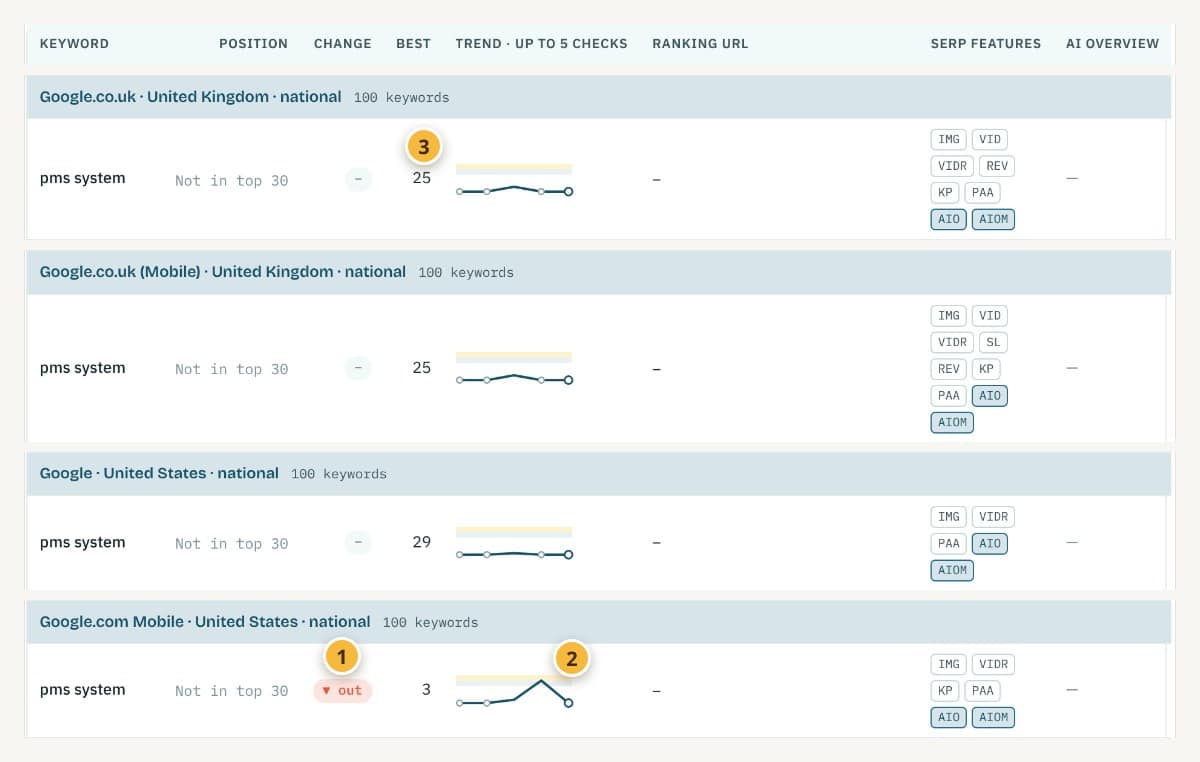This screenshot has height=762, width=1200.
Task: Sort by the POSITION column header
Action: (253, 44)
